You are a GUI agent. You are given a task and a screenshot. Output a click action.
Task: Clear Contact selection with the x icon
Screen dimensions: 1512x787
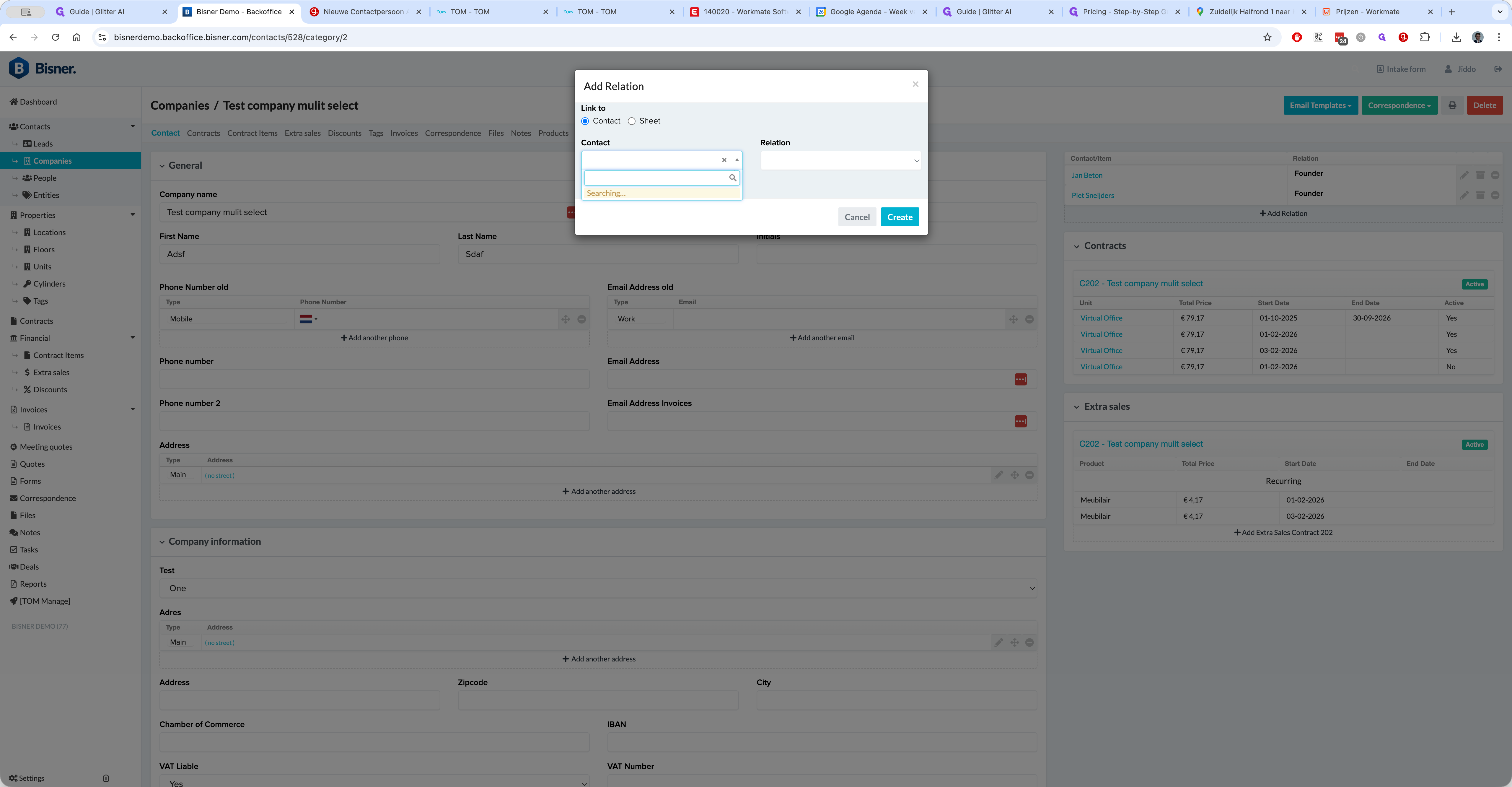[x=724, y=160]
